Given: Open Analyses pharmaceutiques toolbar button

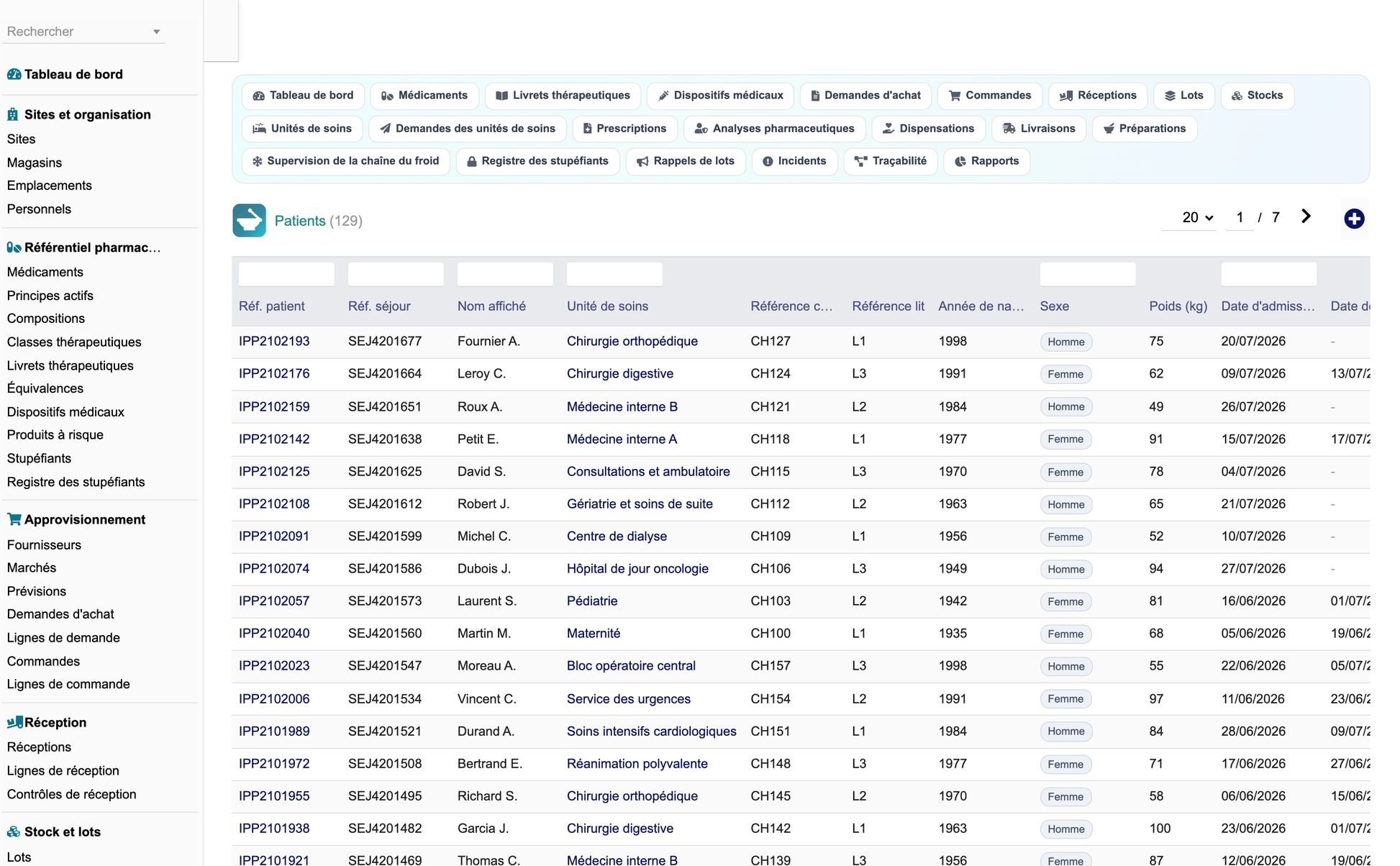Looking at the screenshot, I should [774, 129].
